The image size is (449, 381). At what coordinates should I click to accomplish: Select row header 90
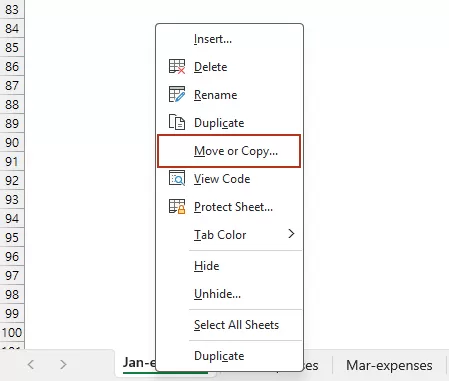click(x=12, y=142)
